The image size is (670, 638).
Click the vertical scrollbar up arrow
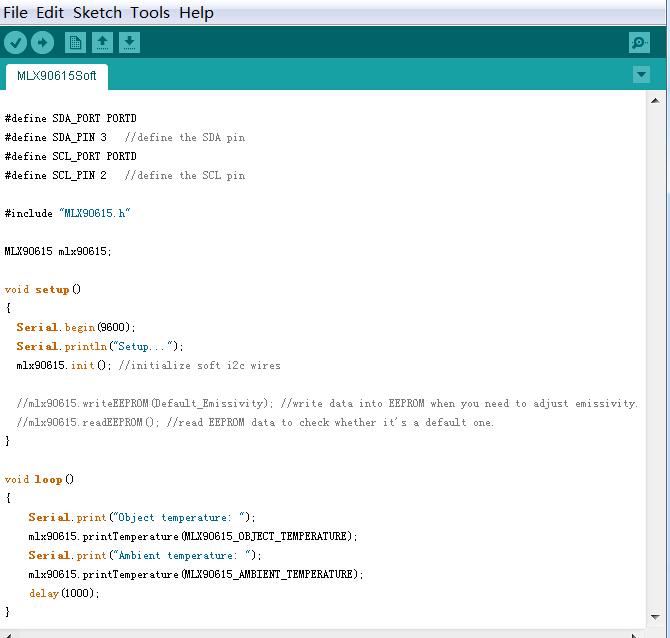point(655,101)
